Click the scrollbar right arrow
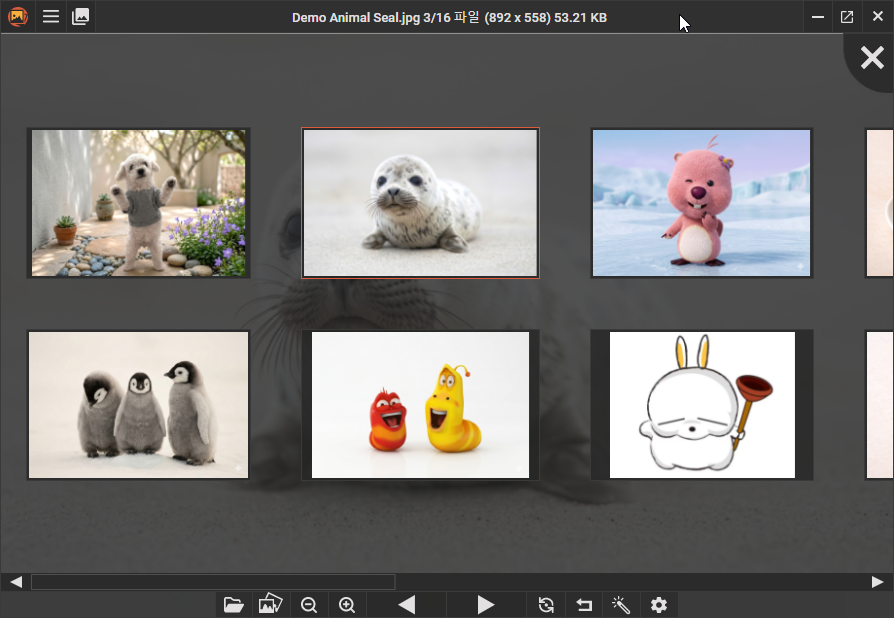Image resolution: width=894 pixels, height=618 pixels. tap(877, 582)
